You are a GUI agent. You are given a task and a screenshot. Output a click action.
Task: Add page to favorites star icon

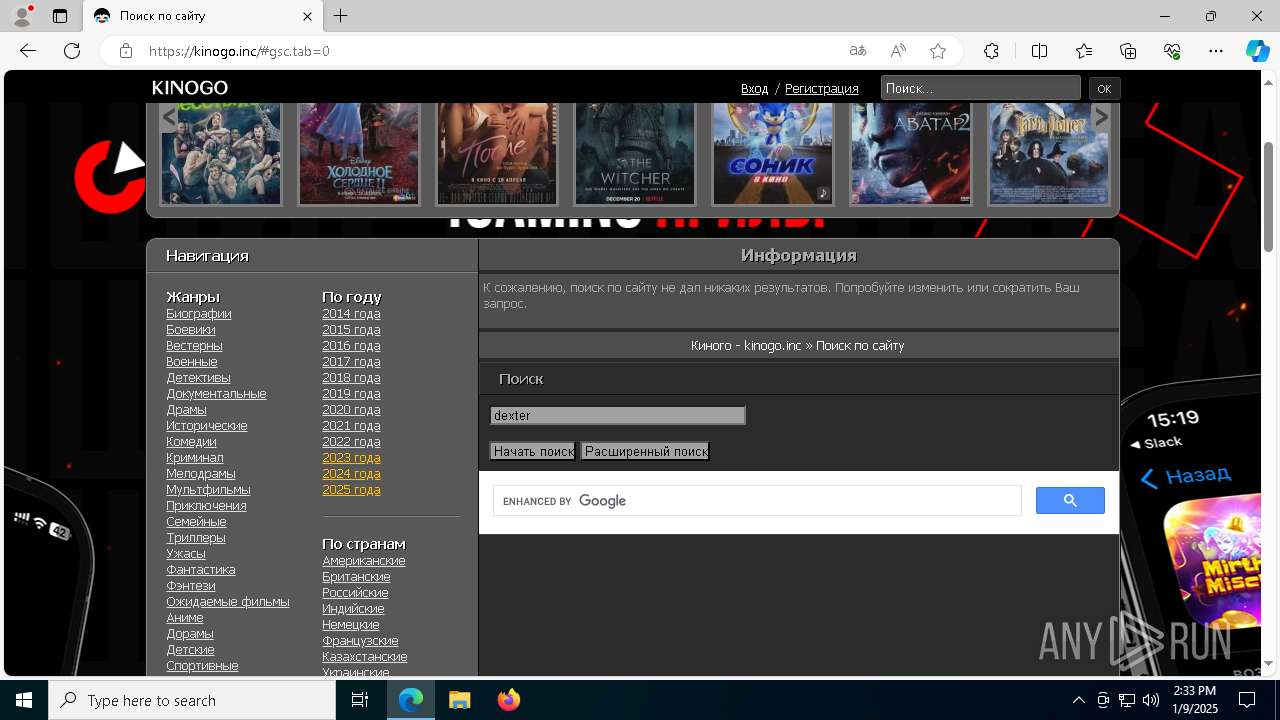[938, 51]
